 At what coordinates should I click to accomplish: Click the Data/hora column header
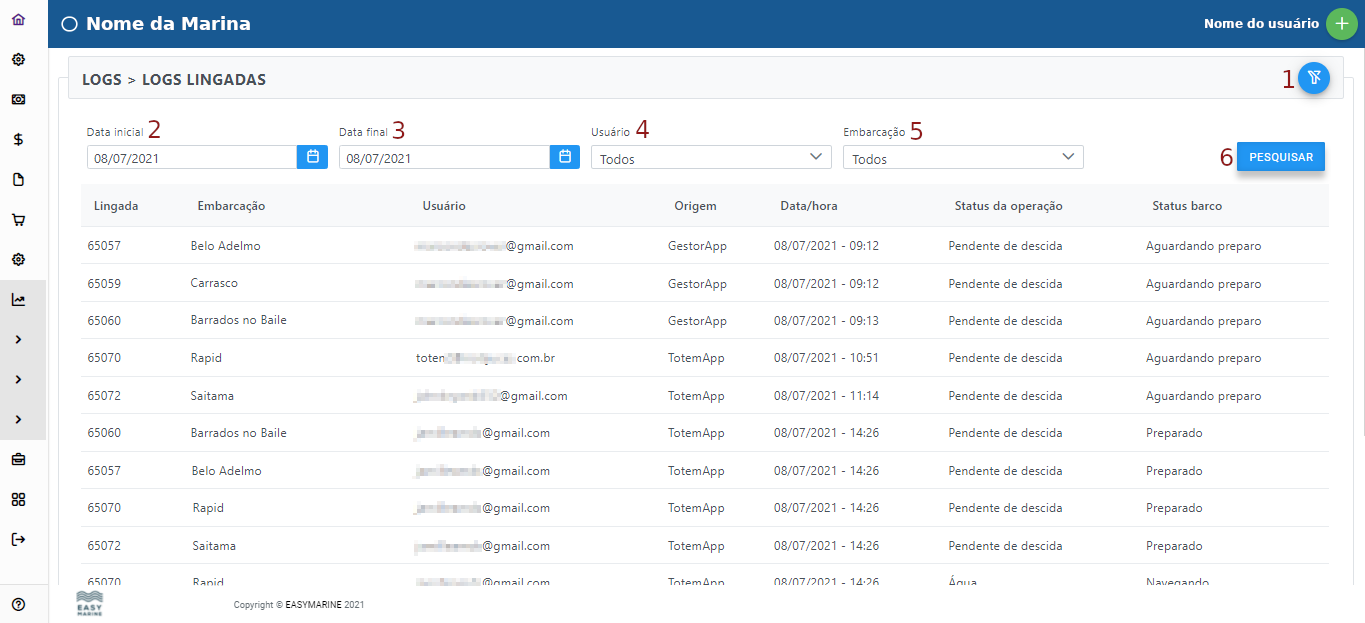click(x=808, y=206)
